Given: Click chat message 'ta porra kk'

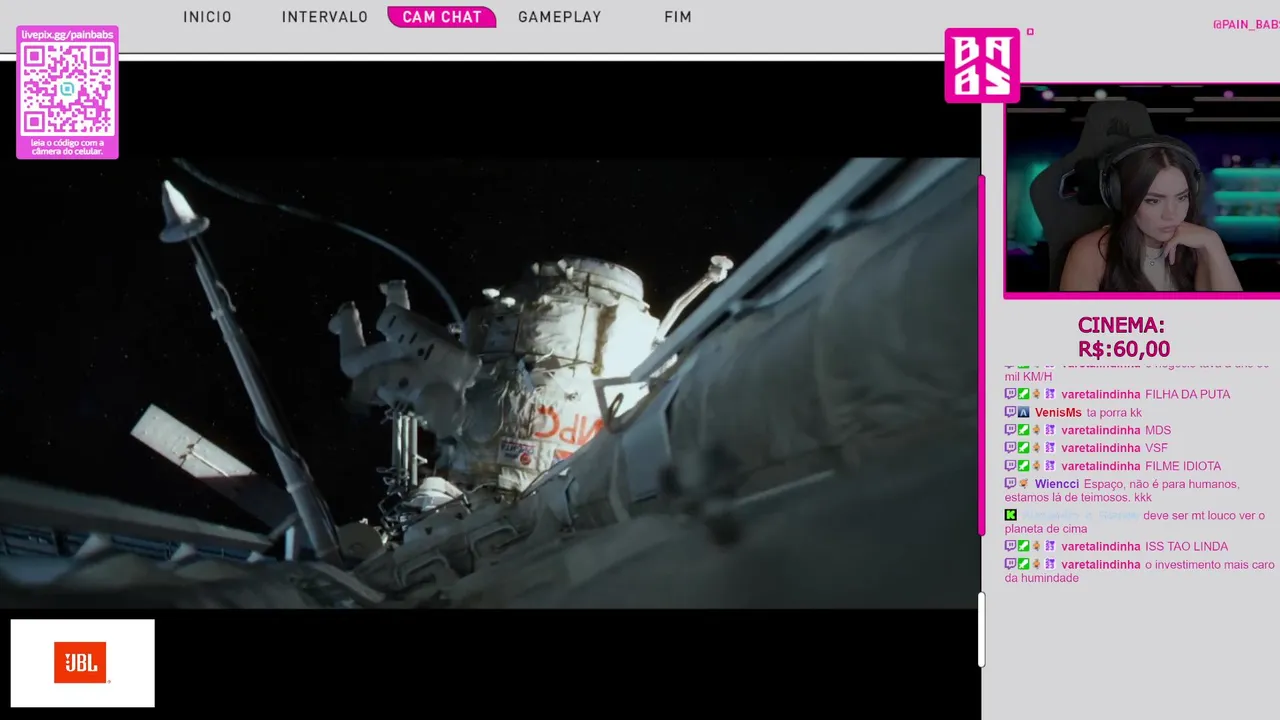Looking at the screenshot, I should point(1114,412).
